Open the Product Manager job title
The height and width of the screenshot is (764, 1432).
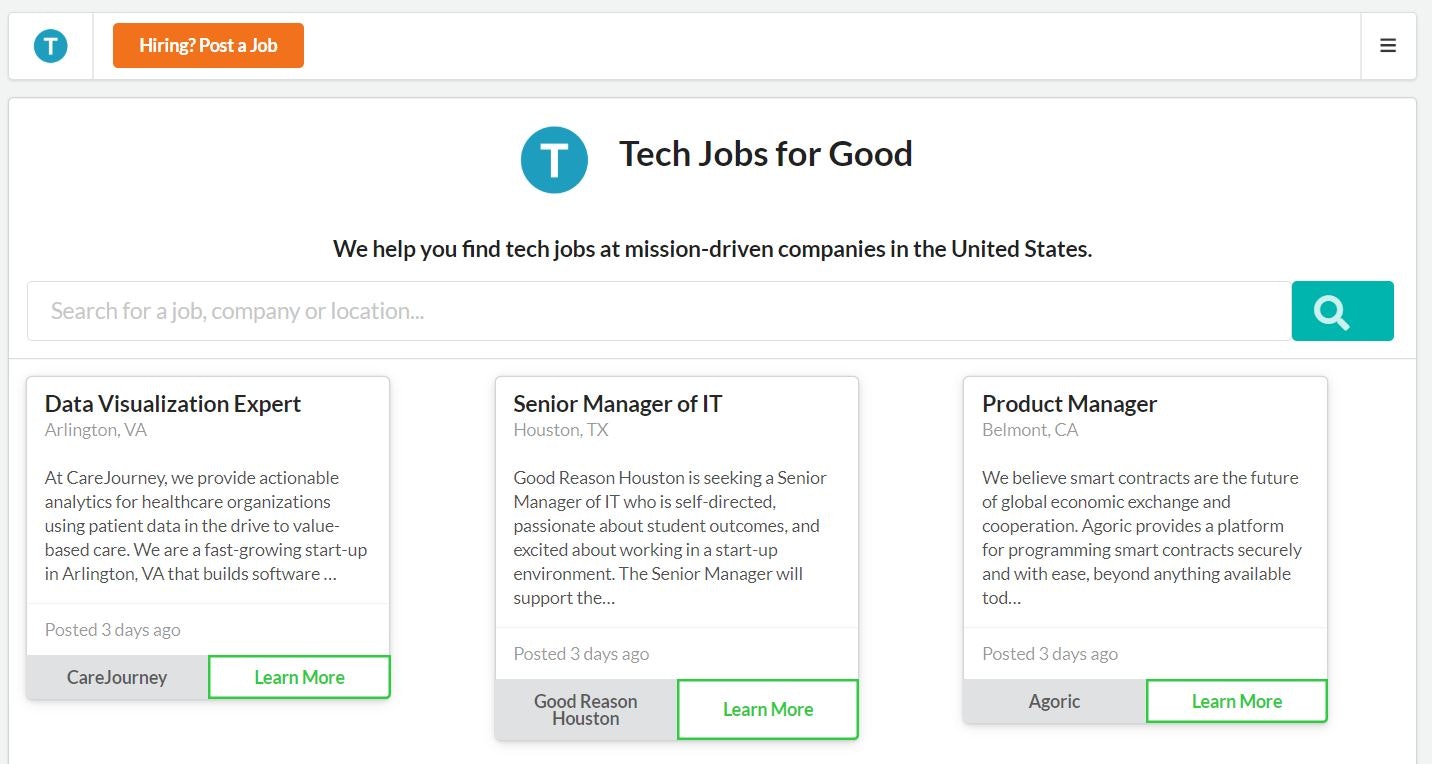pos(1069,404)
